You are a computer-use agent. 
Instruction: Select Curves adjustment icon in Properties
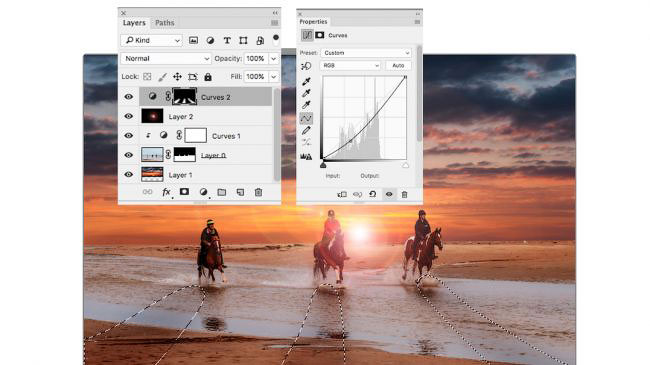(x=307, y=35)
